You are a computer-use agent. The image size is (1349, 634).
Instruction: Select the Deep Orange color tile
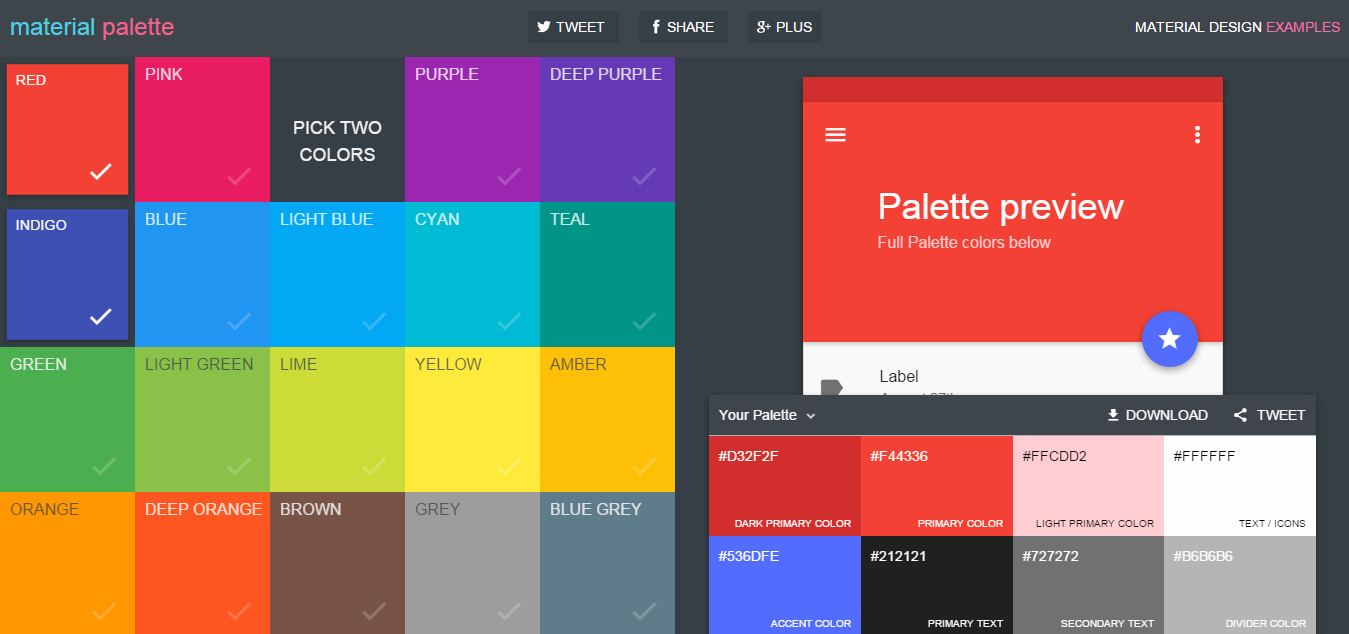(202, 563)
